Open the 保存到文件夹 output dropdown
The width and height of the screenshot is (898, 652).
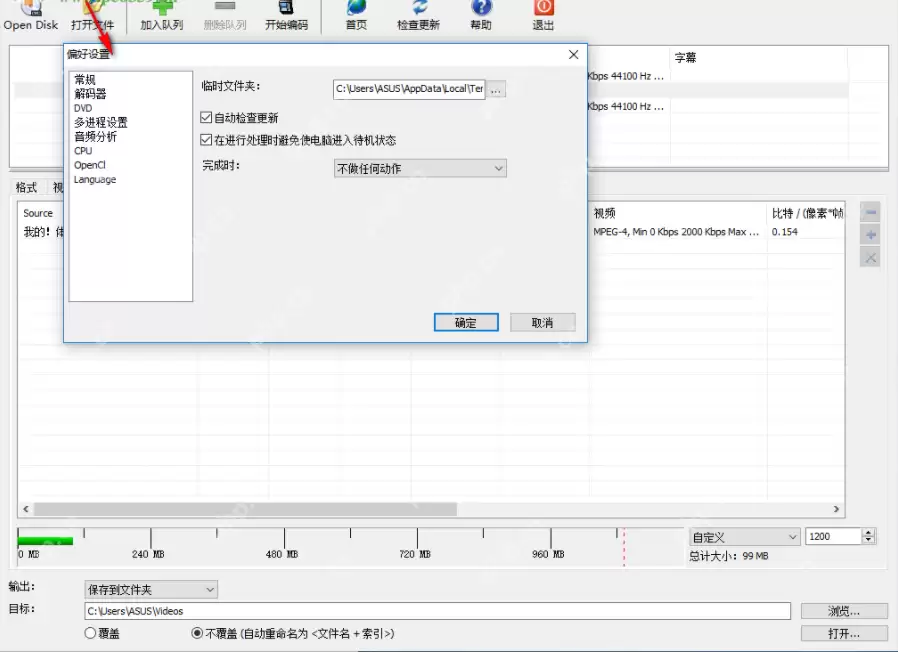coord(151,590)
